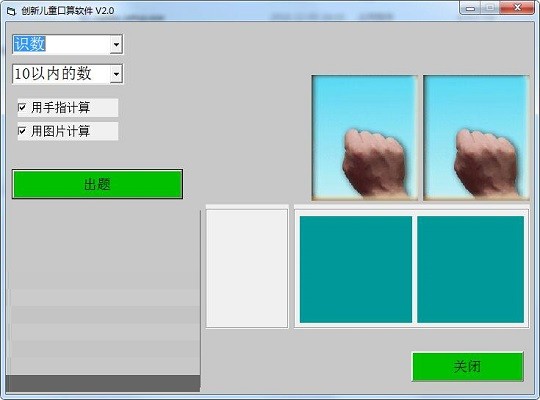Toggle the 用手指计算 checkbox
The height and width of the screenshot is (400, 540).
22,107
